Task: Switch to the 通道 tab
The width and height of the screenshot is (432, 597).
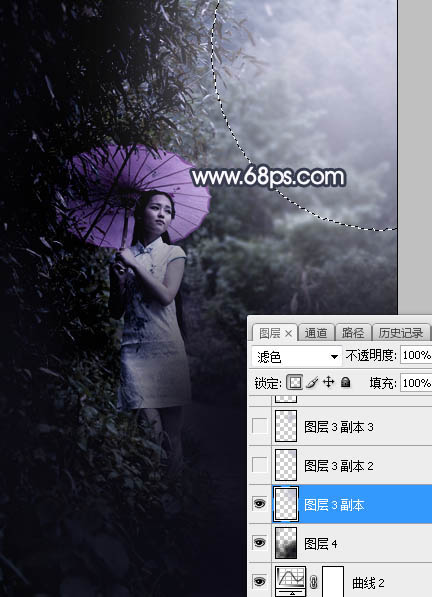Action: (x=316, y=333)
